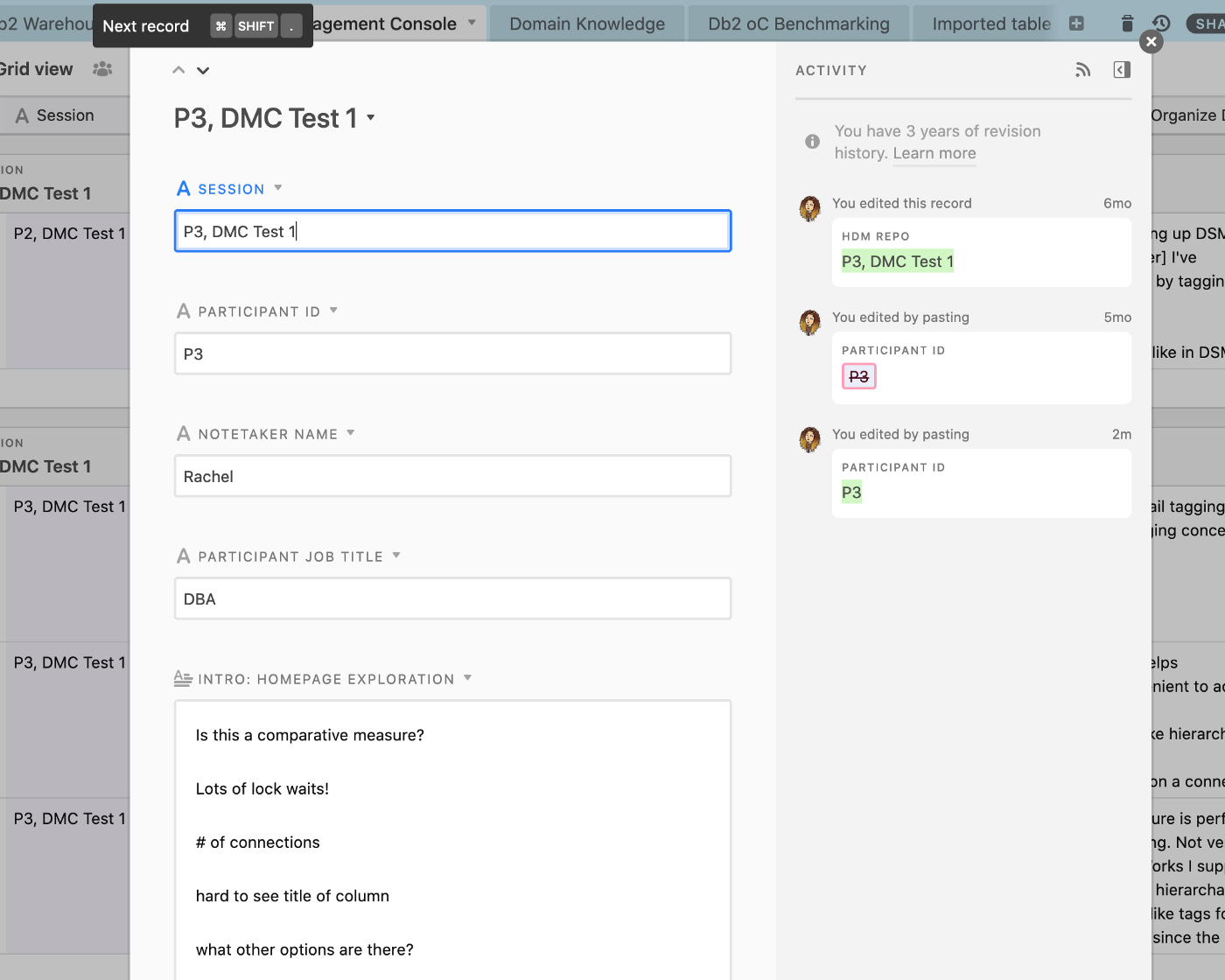Click the Participant ID field type icon
Screen dimensions: 1225x980
(x=183, y=311)
